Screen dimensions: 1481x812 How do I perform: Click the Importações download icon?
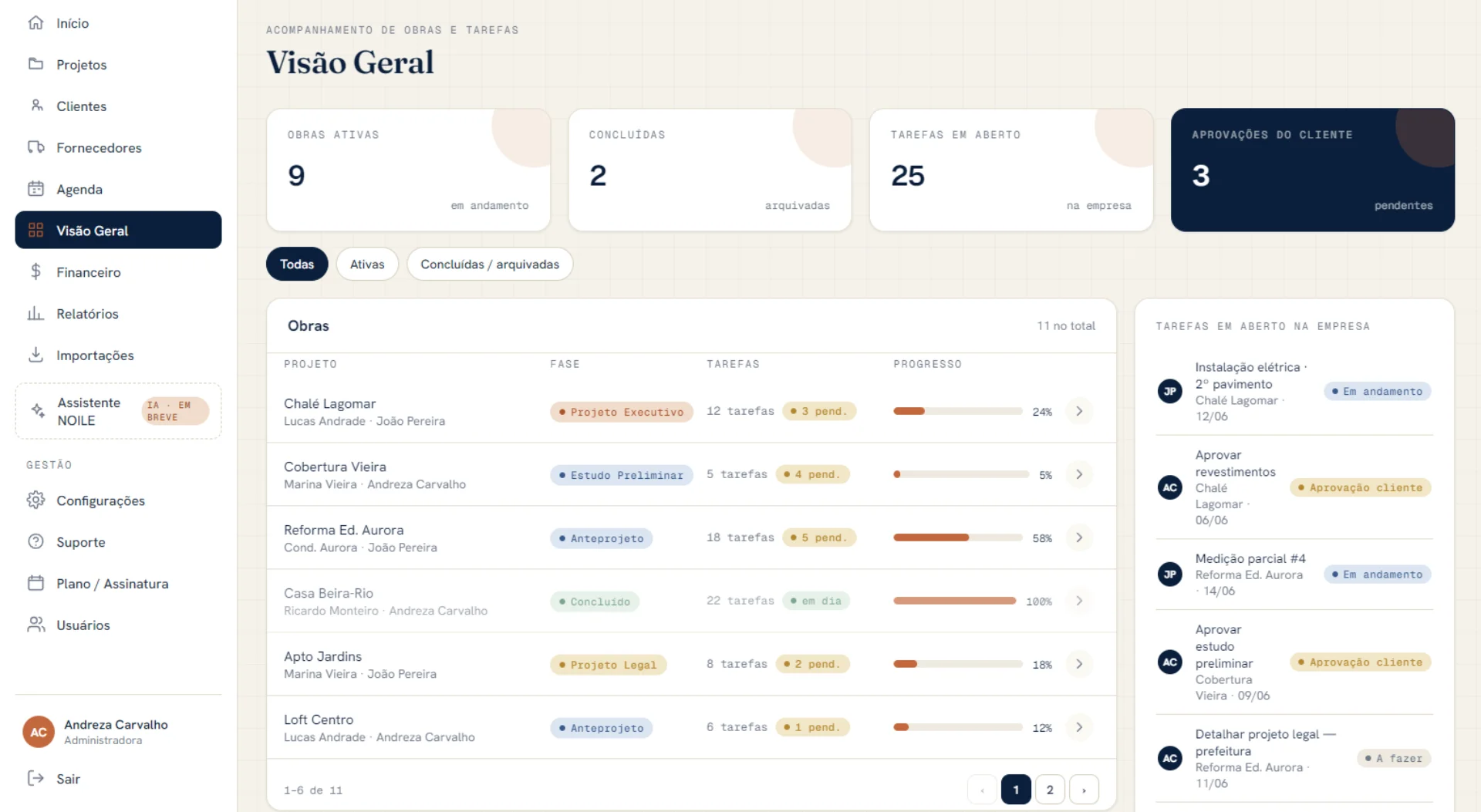click(x=35, y=355)
